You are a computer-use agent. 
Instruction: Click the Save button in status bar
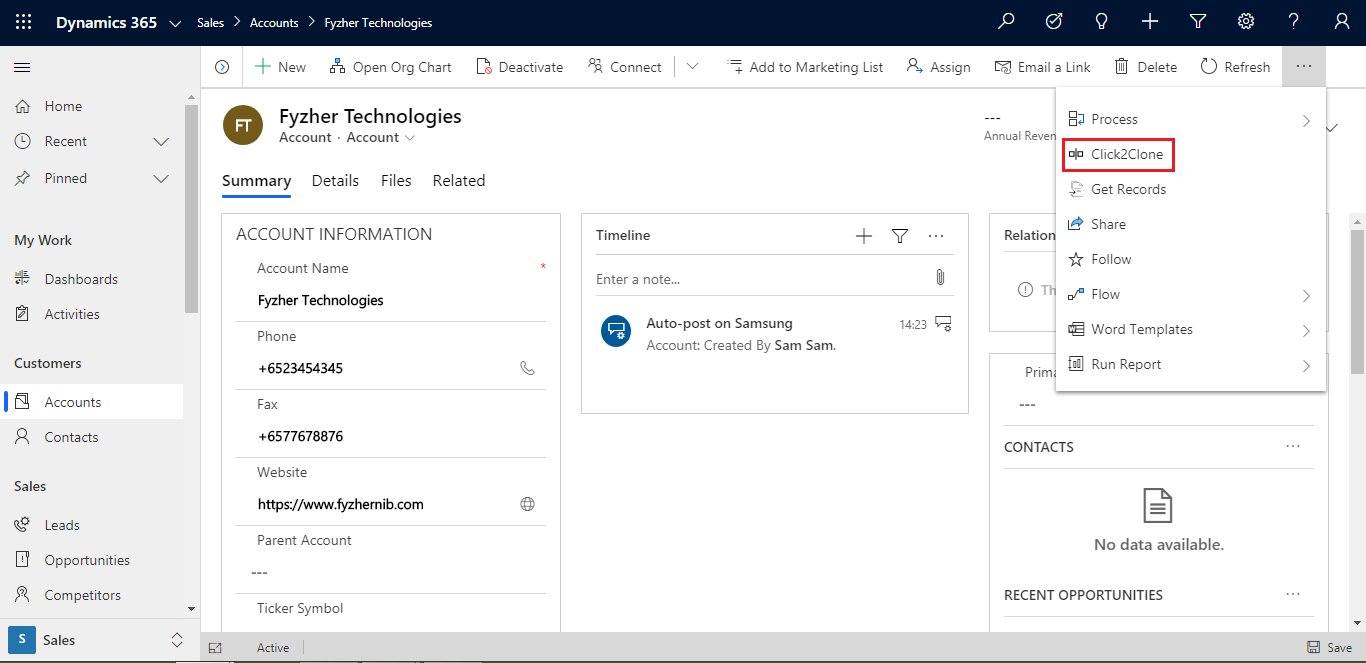pyautogui.click(x=1330, y=648)
